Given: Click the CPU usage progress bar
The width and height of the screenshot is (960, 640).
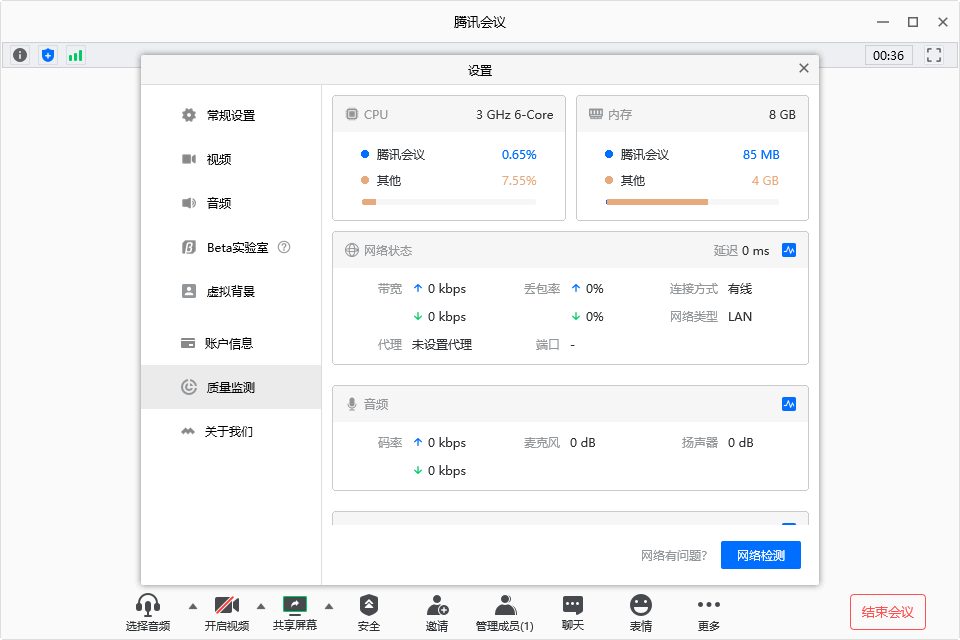Looking at the screenshot, I should tap(449, 202).
